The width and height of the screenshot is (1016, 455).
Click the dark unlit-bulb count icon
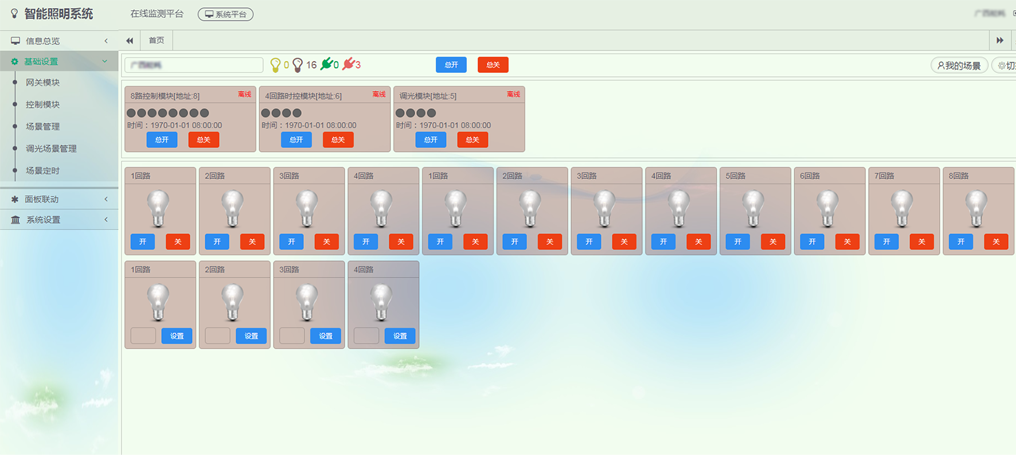click(x=297, y=65)
